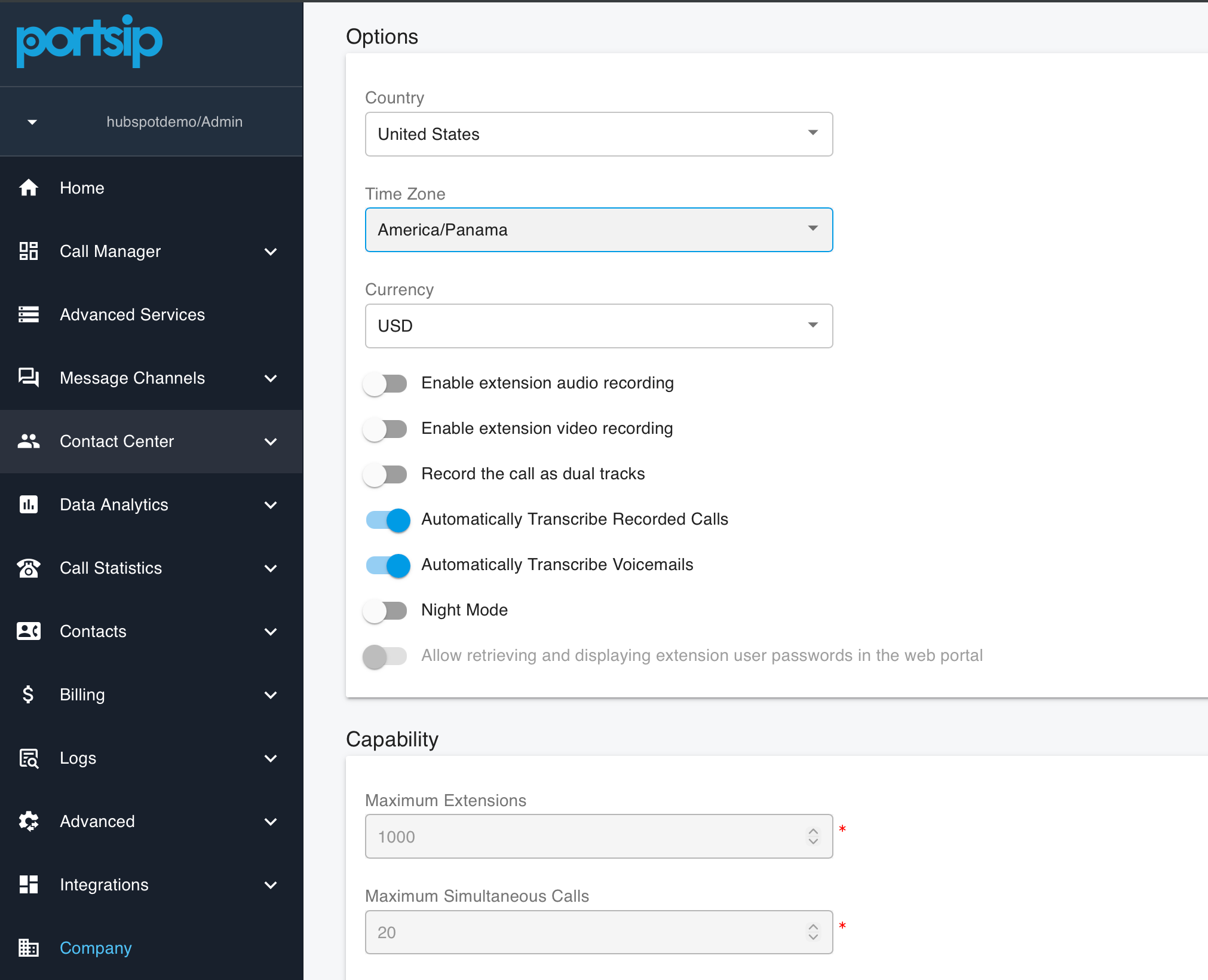This screenshot has width=1208, height=980.
Task: Turn off Automatically Transcribe Voicemails
Action: pos(388,565)
